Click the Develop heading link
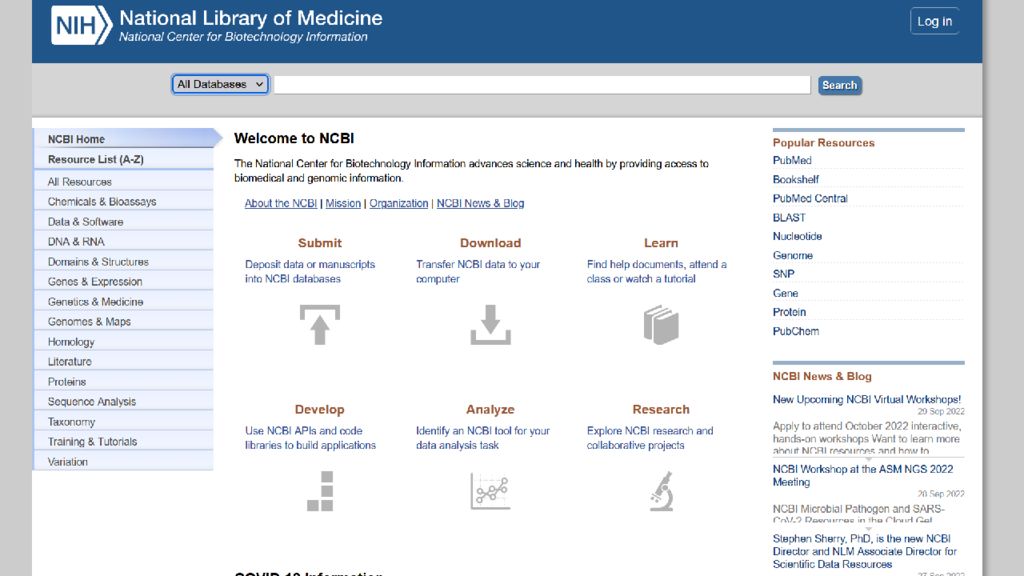 tap(319, 409)
